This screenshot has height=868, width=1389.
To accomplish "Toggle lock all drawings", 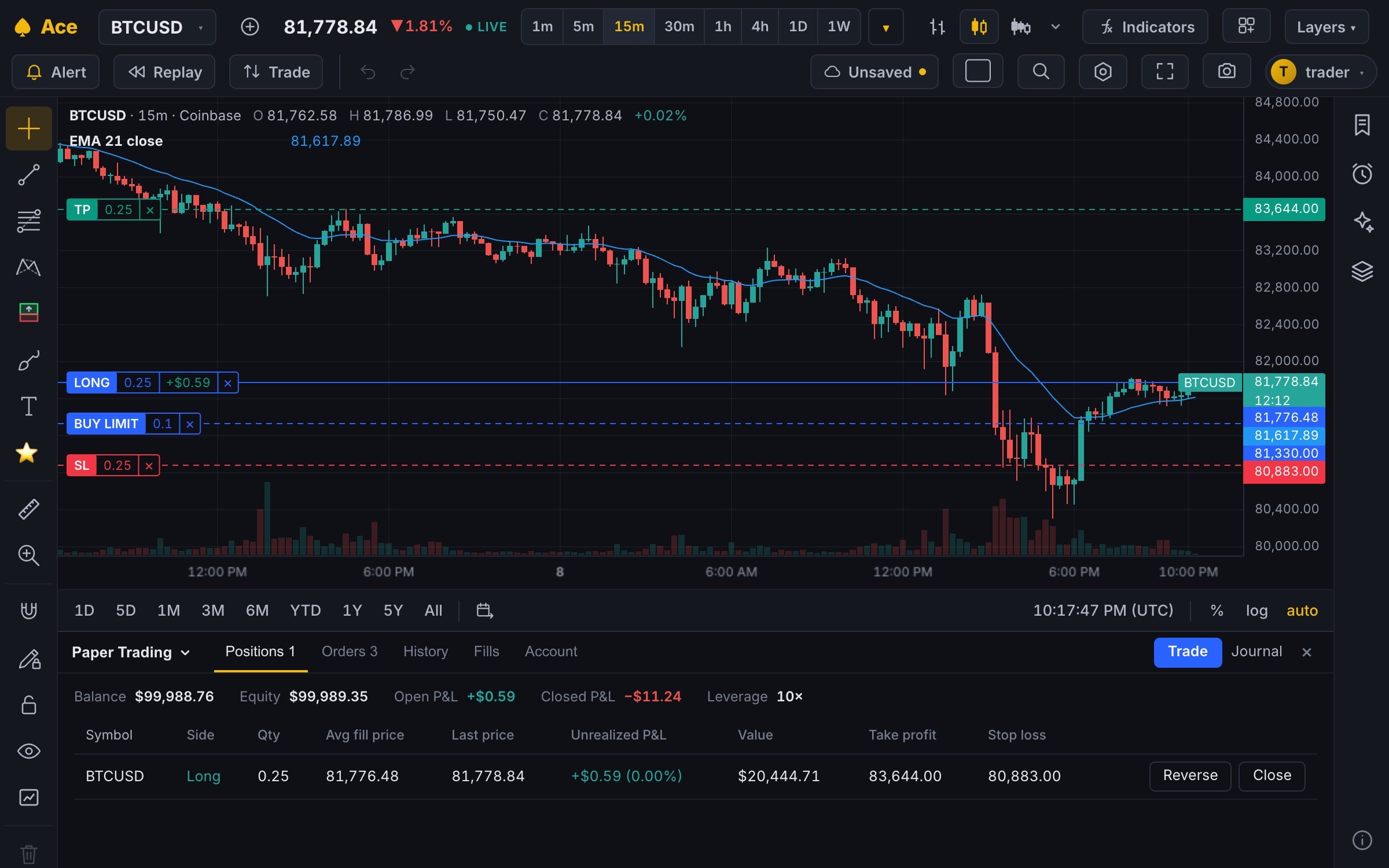I will coord(28,705).
